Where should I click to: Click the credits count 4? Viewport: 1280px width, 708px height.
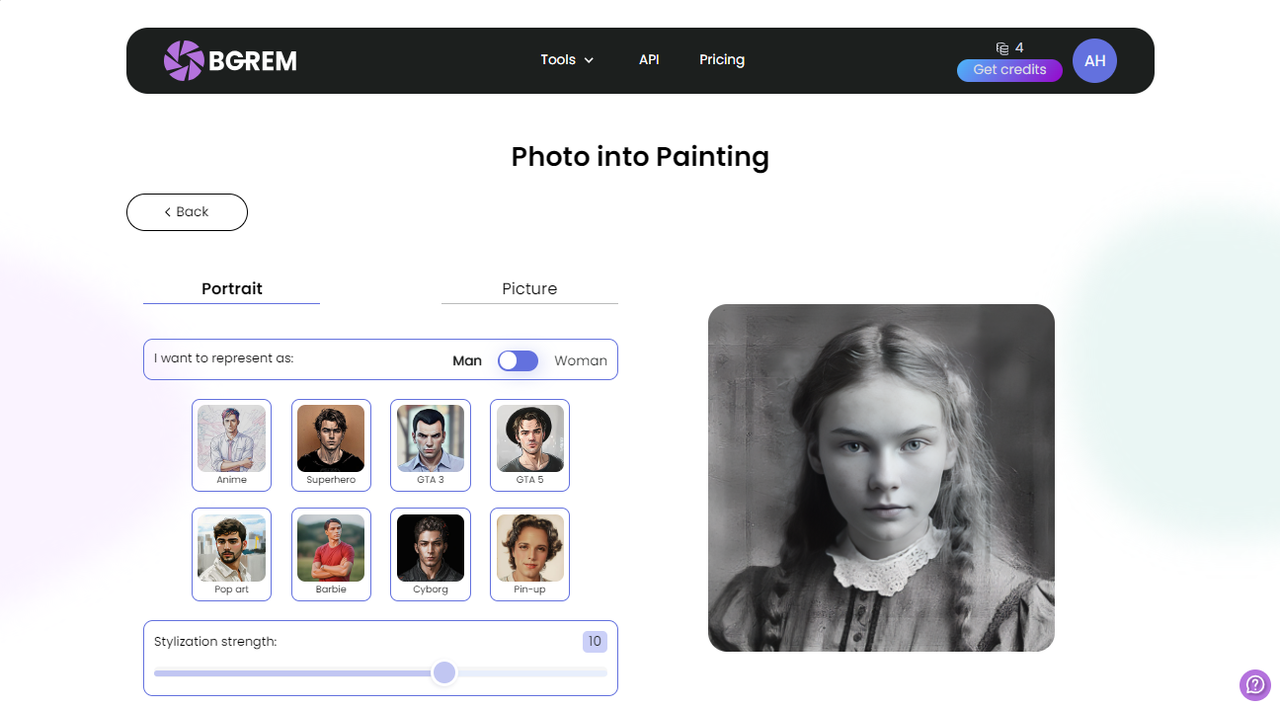click(1019, 48)
